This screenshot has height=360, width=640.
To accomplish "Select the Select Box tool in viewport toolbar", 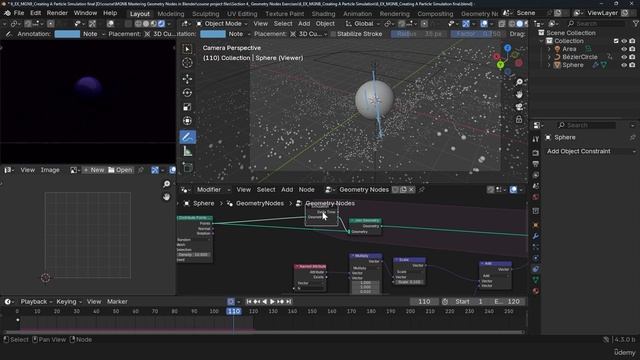I will 187,49.
